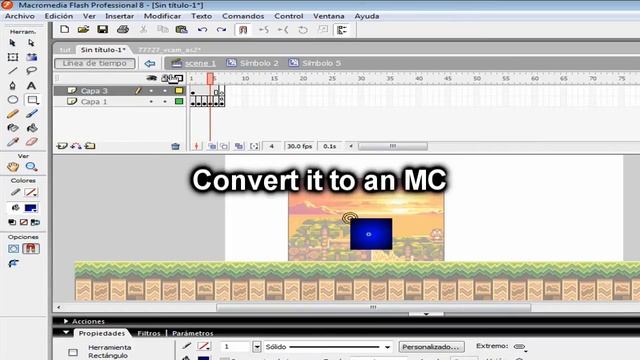Viewport: 640px width, 360px height.
Task: Open the Insertar menu
Action: click(119, 16)
